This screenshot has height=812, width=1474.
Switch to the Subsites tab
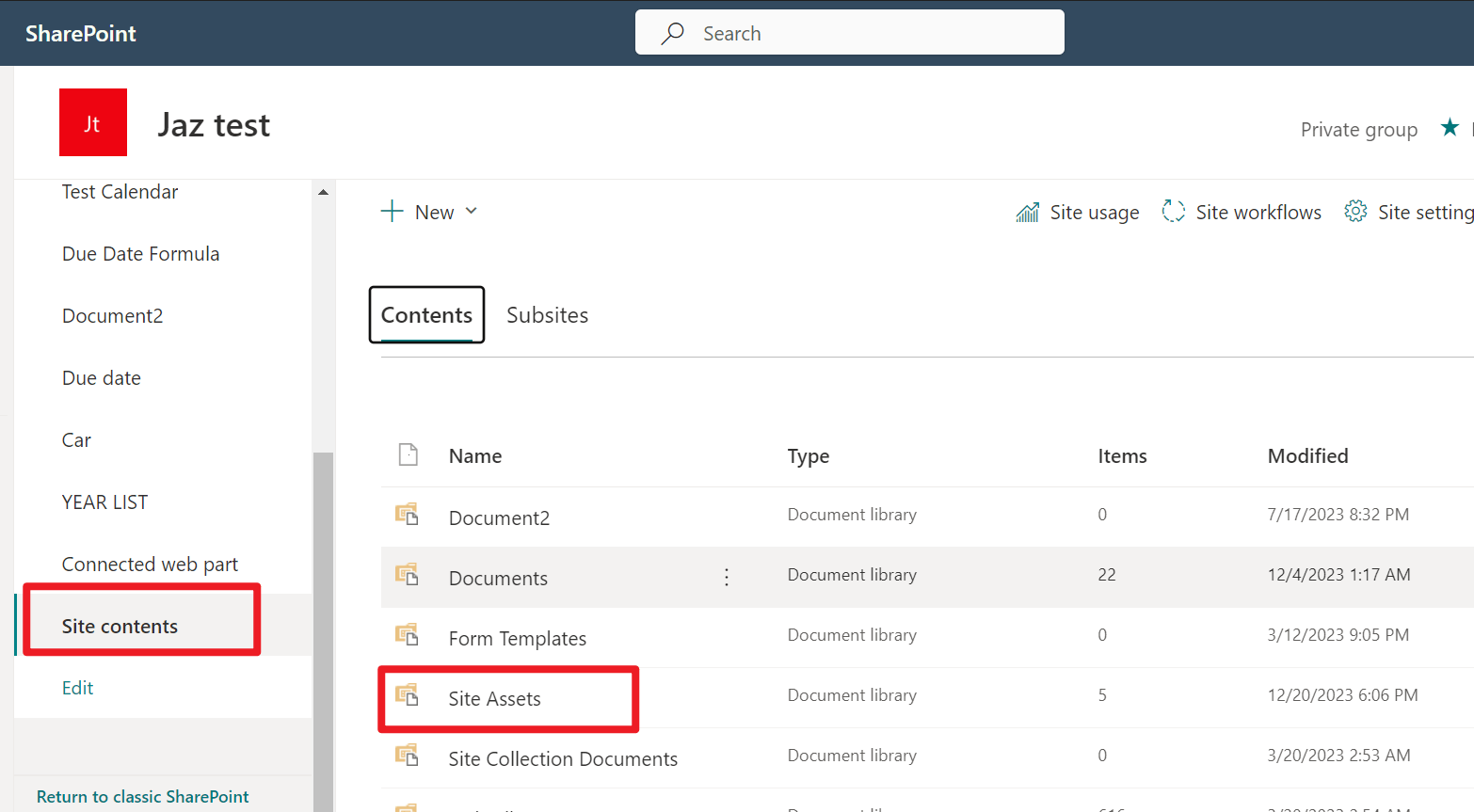pyautogui.click(x=547, y=314)
